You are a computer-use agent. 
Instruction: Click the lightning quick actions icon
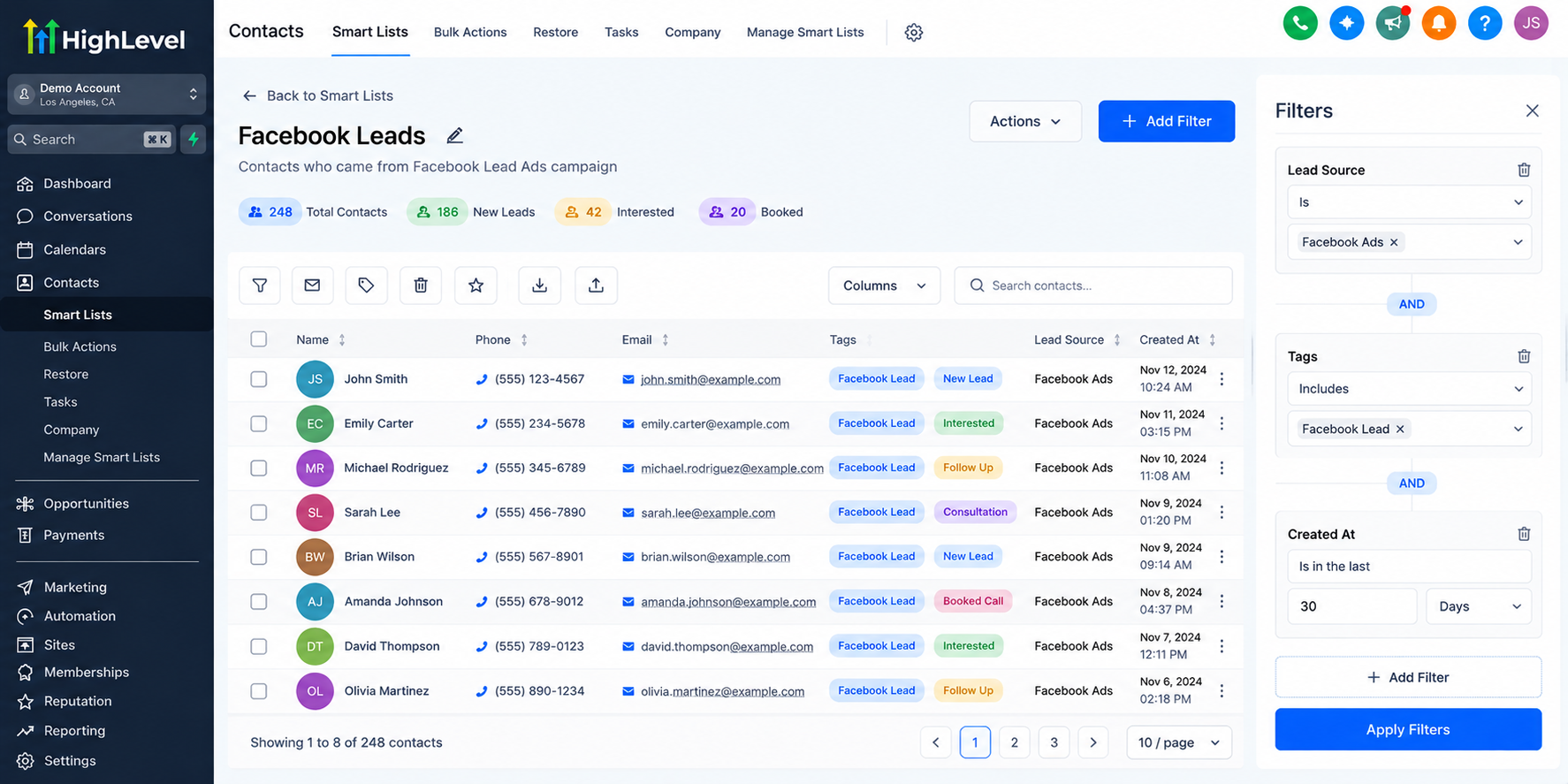point(194,140)
